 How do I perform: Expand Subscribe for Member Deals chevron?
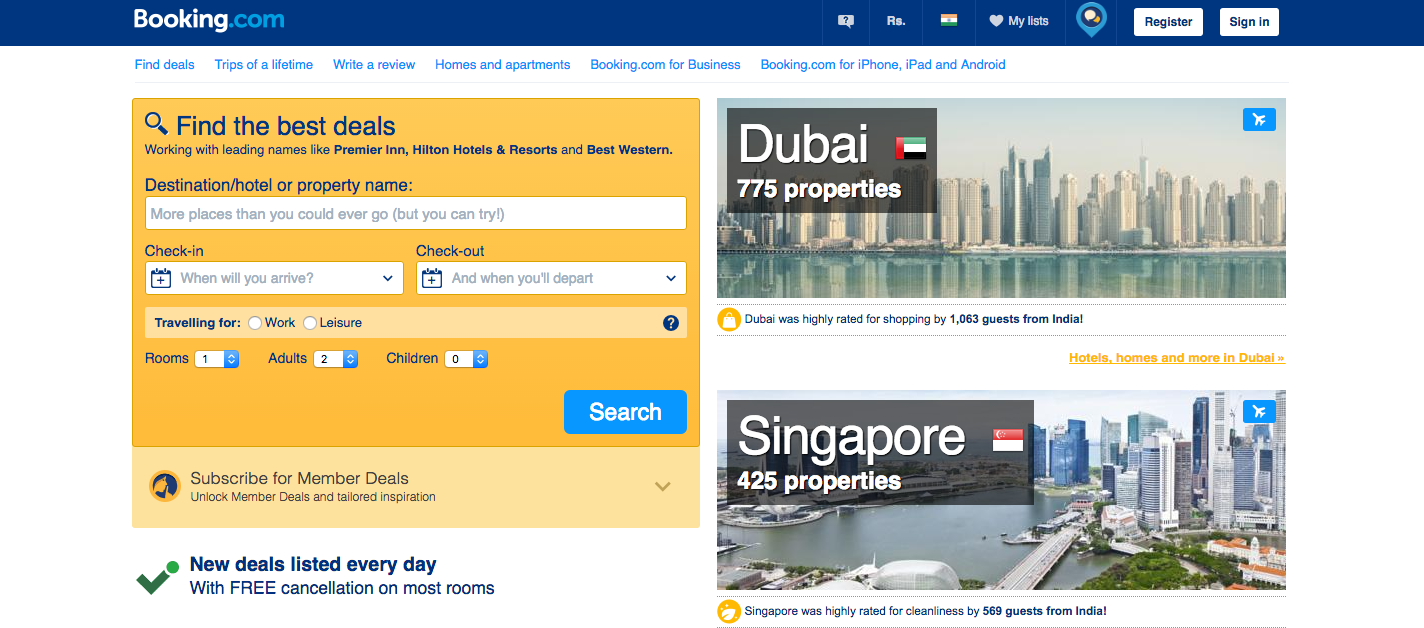point(662,486)
